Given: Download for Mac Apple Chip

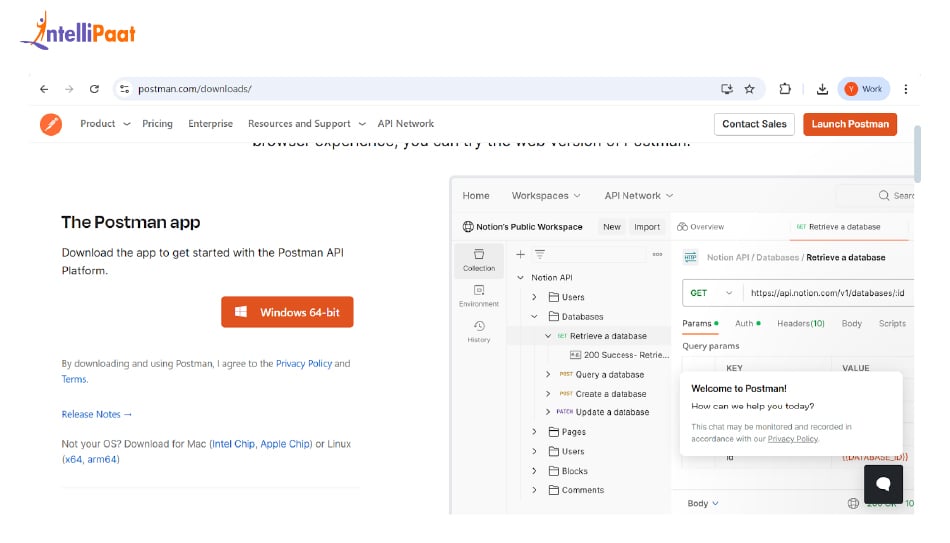Looking at the screenshot, I should pyautogui.click(x=285, y=444).
